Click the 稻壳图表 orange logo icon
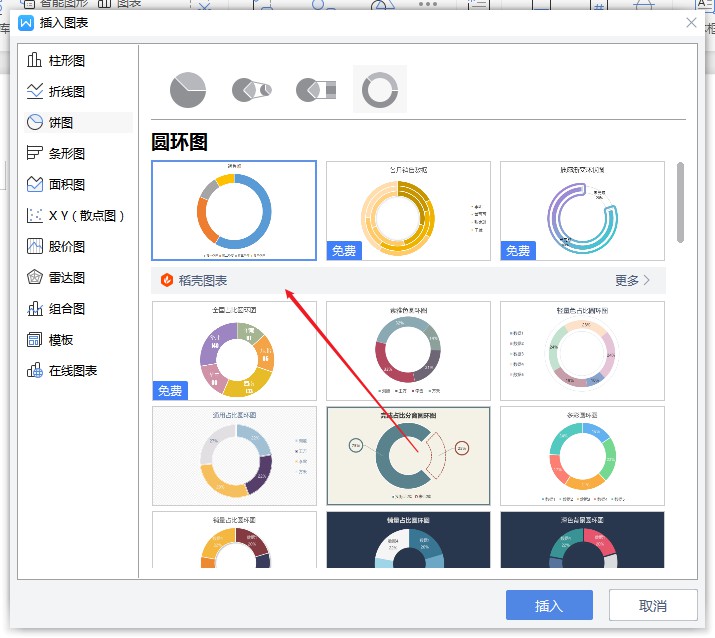This screenshot has height=638, width=715. 167,280
